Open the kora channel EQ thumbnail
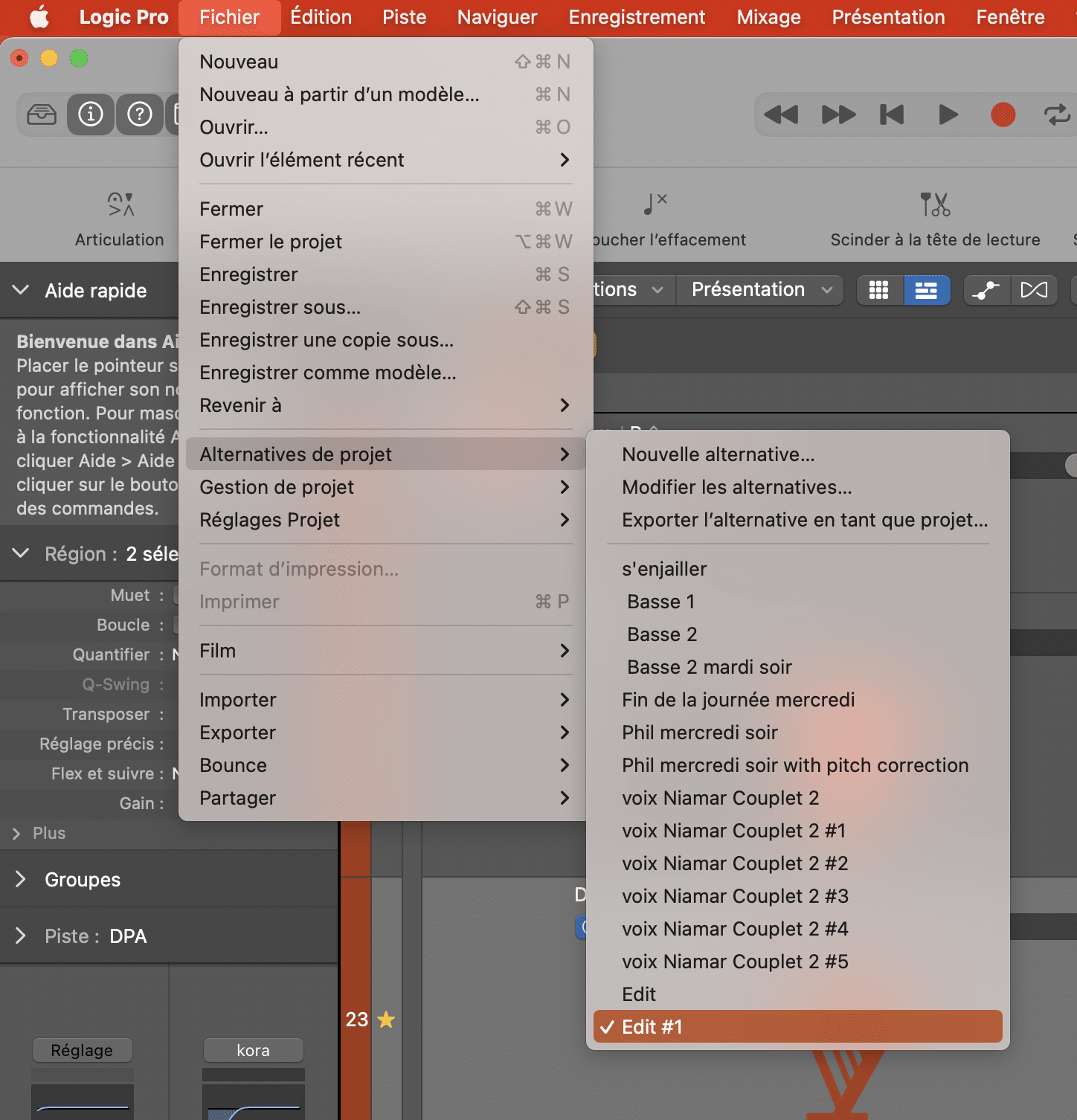The height and width of the screenshot is (1120, 1077). pyautogui.click(x=254, y=1102)
